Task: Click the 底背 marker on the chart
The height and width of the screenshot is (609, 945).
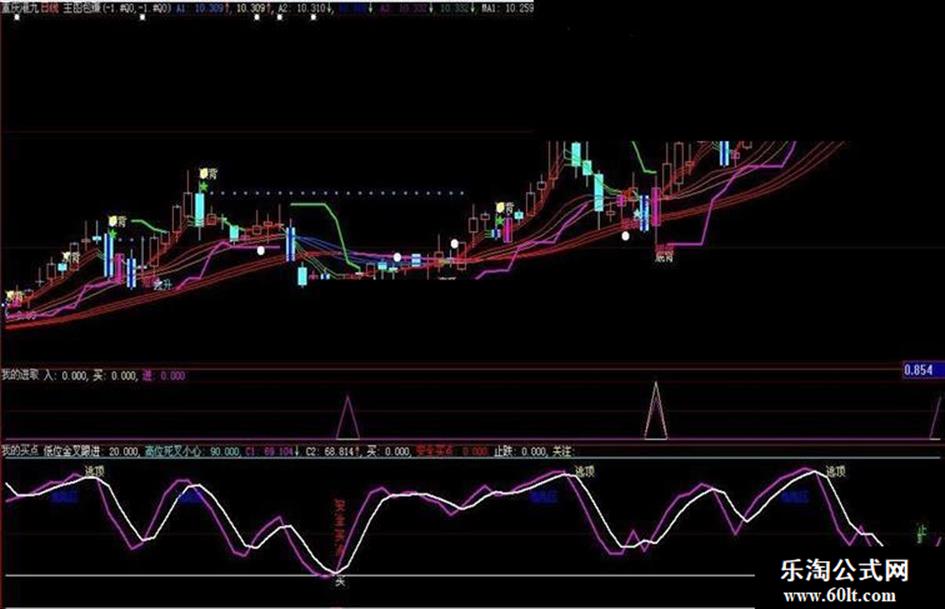Action: [x=664, y=256]
